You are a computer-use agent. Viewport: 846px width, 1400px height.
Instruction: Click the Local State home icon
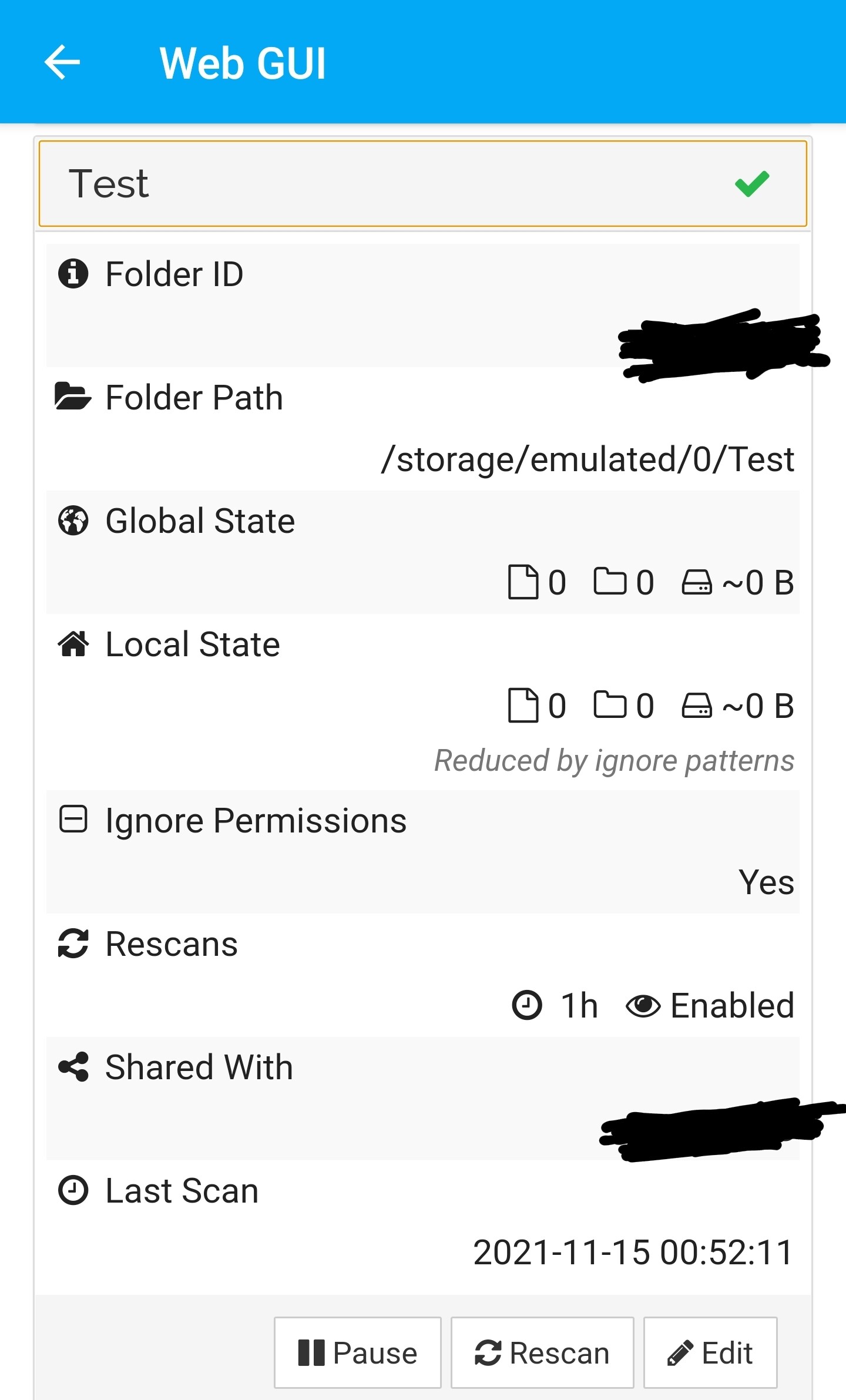pyautogui.click(x=73, y=644)
